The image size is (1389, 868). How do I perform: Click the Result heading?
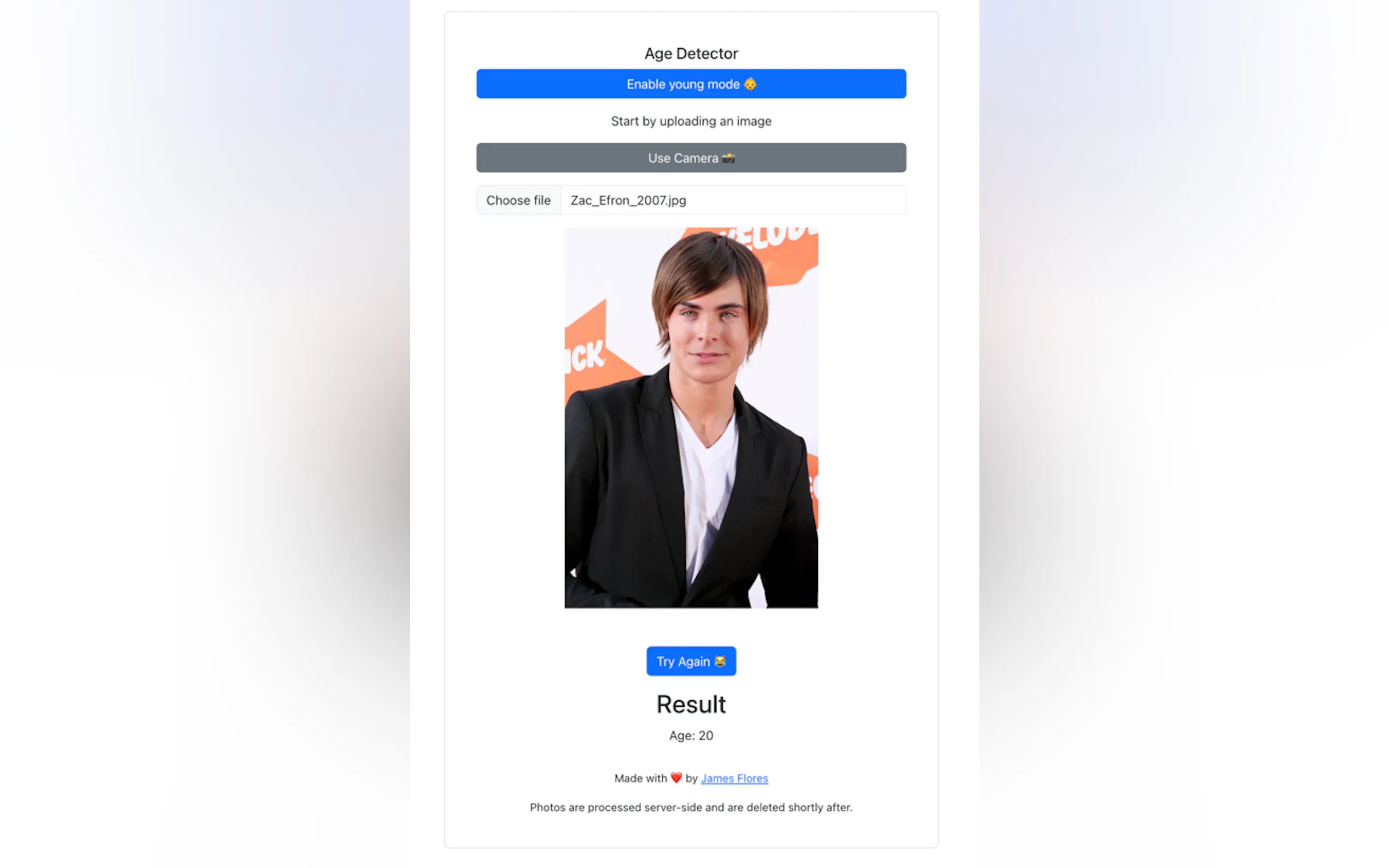click(691, 705)
